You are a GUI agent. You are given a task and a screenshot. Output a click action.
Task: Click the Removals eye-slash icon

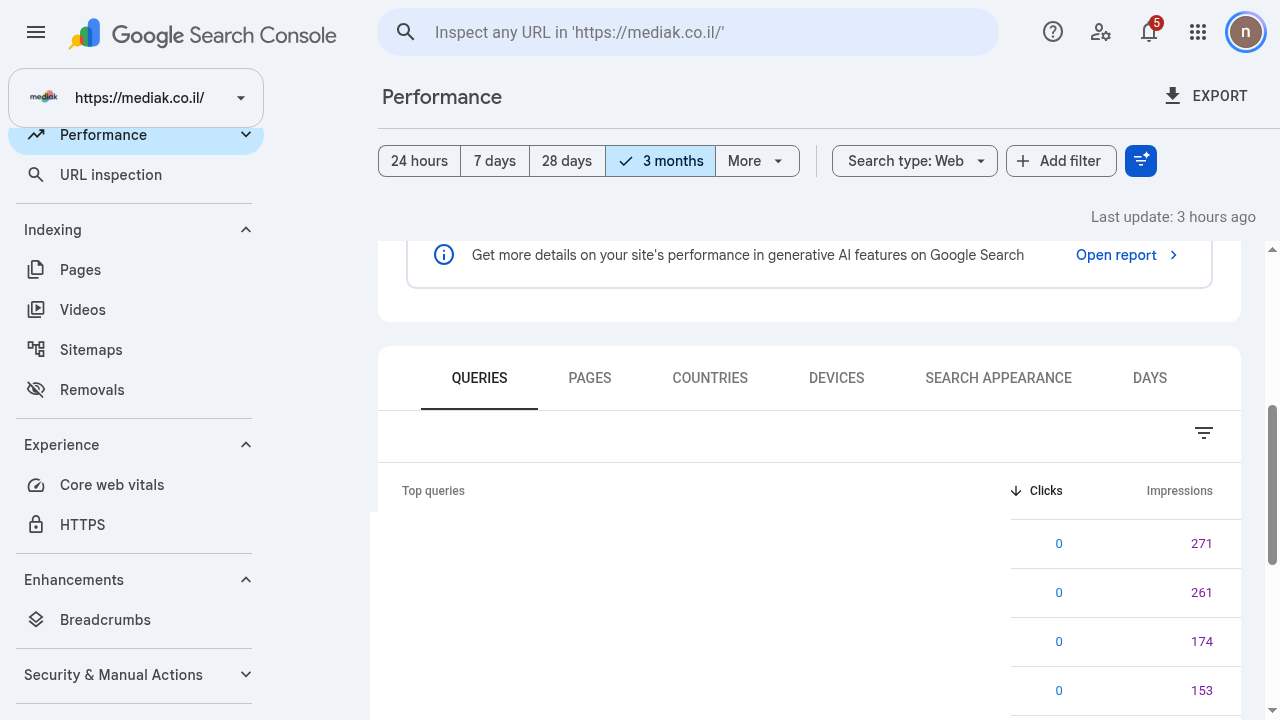tap(36, 390)
